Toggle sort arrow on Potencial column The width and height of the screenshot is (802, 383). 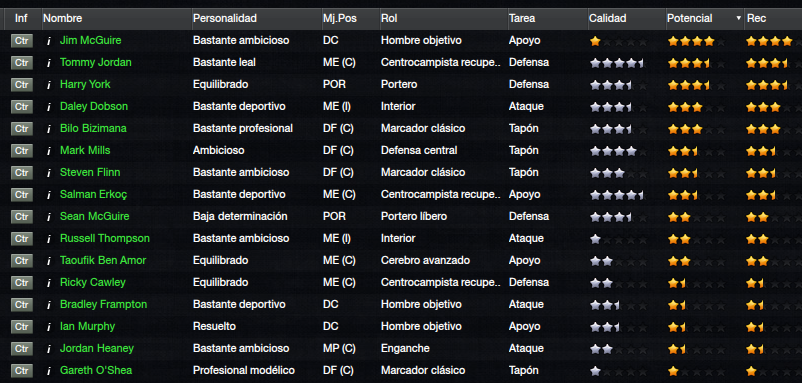(738, 18)
